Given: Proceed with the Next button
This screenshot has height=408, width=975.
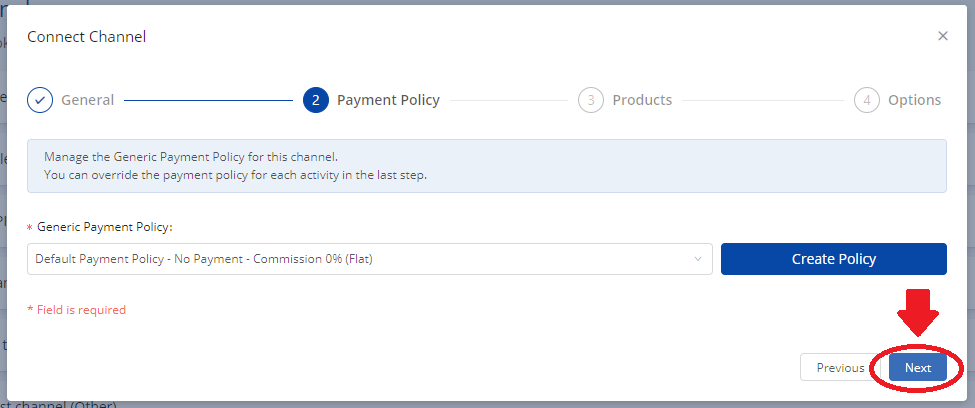Looking at the screenshot, I should coord(918,367).
